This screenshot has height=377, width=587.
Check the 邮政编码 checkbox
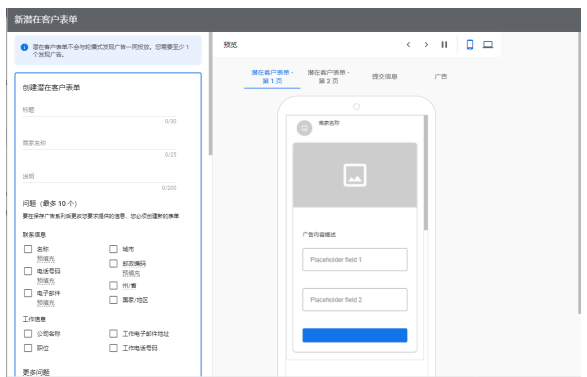113,263
